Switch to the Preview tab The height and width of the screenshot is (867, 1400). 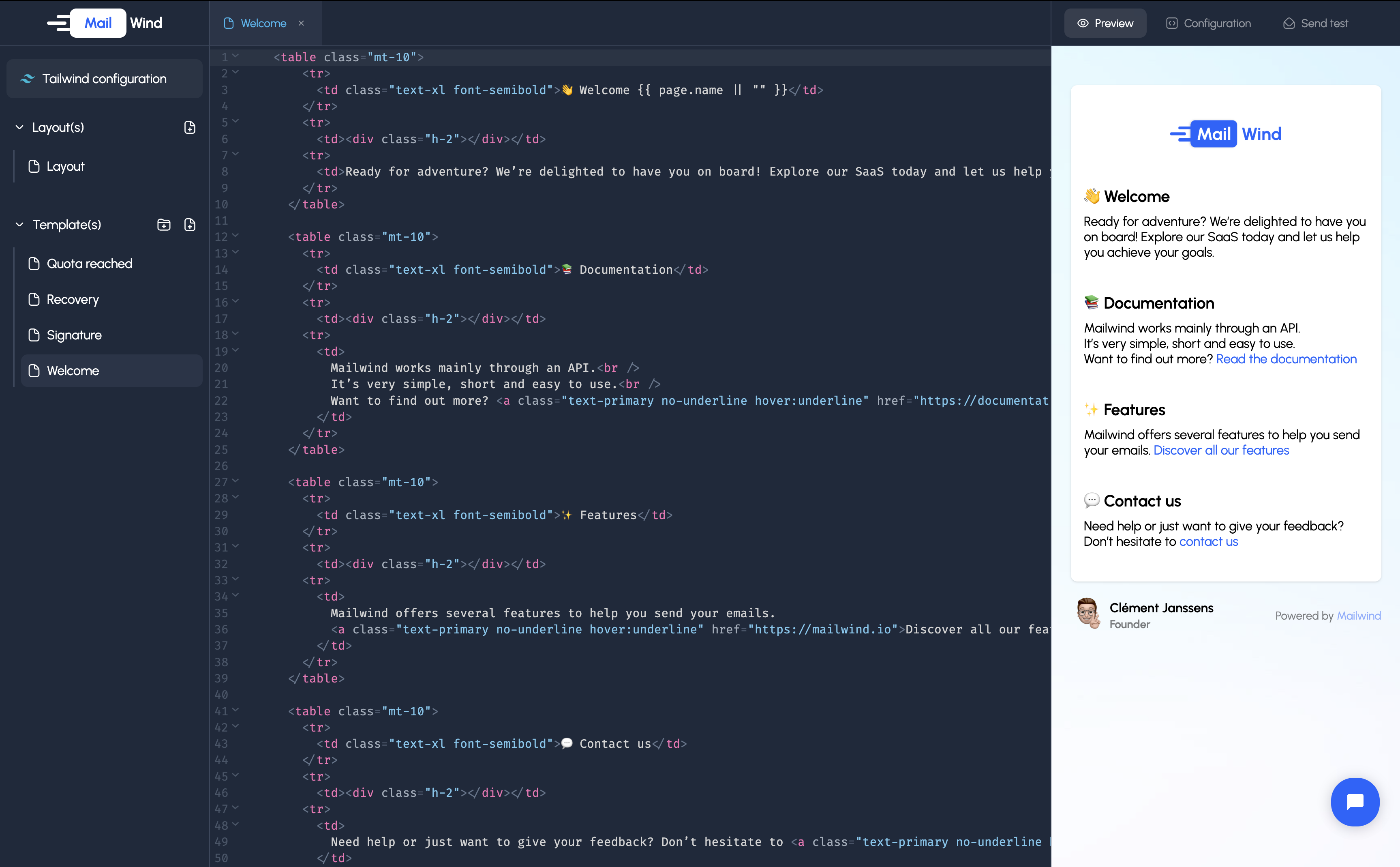pyautogui.click(x=1105, y=24)
